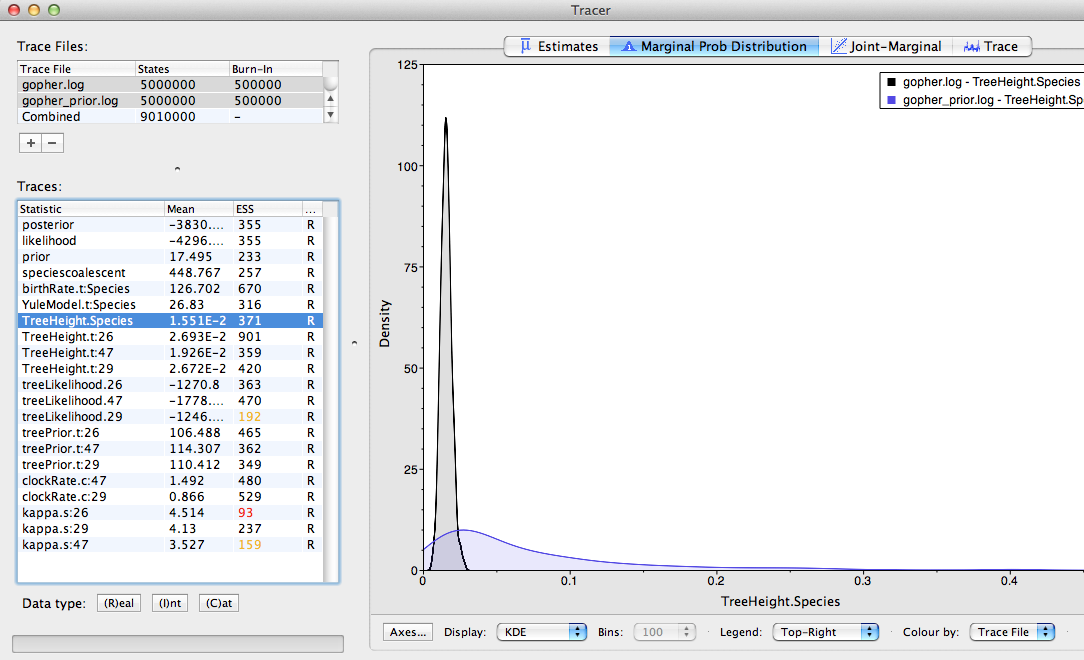Open the Display KDE dropdown
The width and height of the screenshot is (1084, 660).
coord(544,632)
